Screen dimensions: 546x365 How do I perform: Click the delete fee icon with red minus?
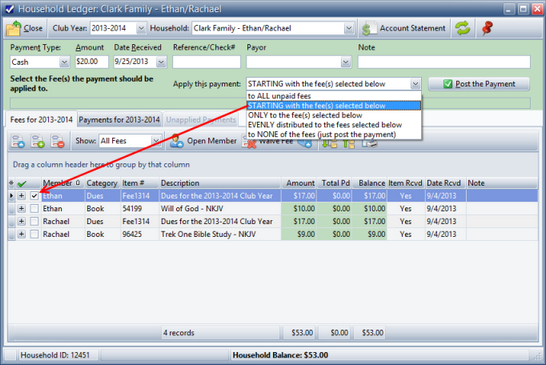pyautogui.click(x=57, y=141)
